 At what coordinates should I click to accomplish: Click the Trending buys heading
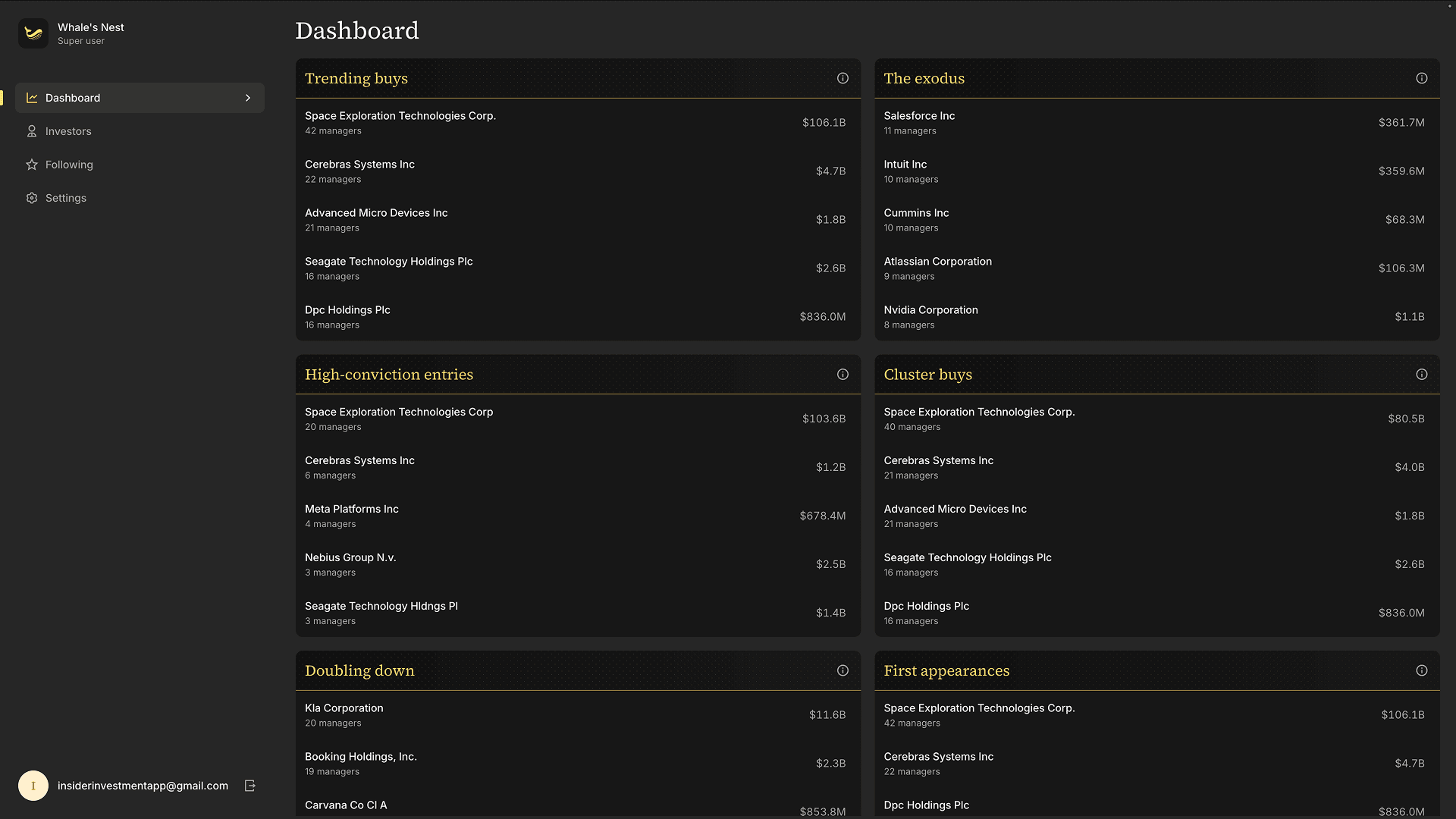(356, 78)
